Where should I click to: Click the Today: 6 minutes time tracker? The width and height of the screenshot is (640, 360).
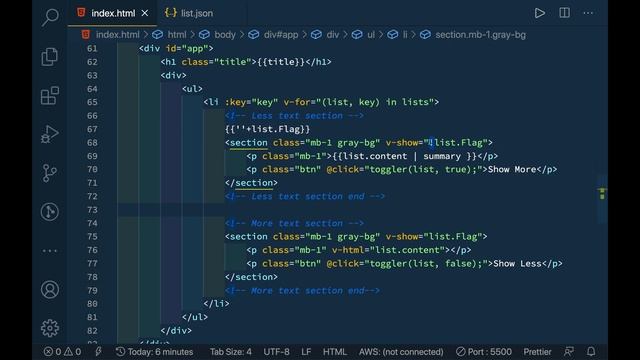pos(154,351)
